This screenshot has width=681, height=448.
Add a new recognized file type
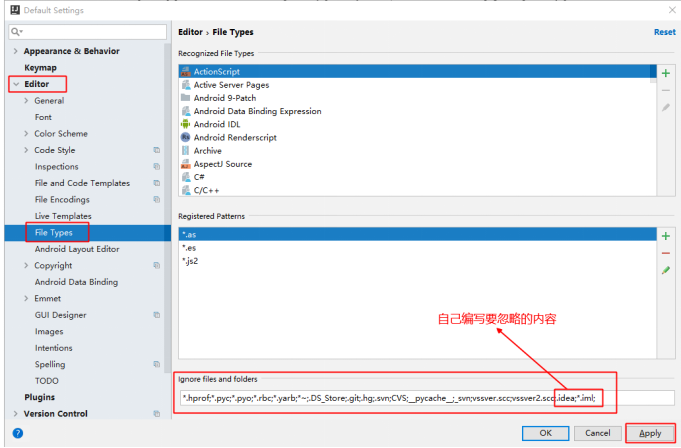tap(665, 73)
